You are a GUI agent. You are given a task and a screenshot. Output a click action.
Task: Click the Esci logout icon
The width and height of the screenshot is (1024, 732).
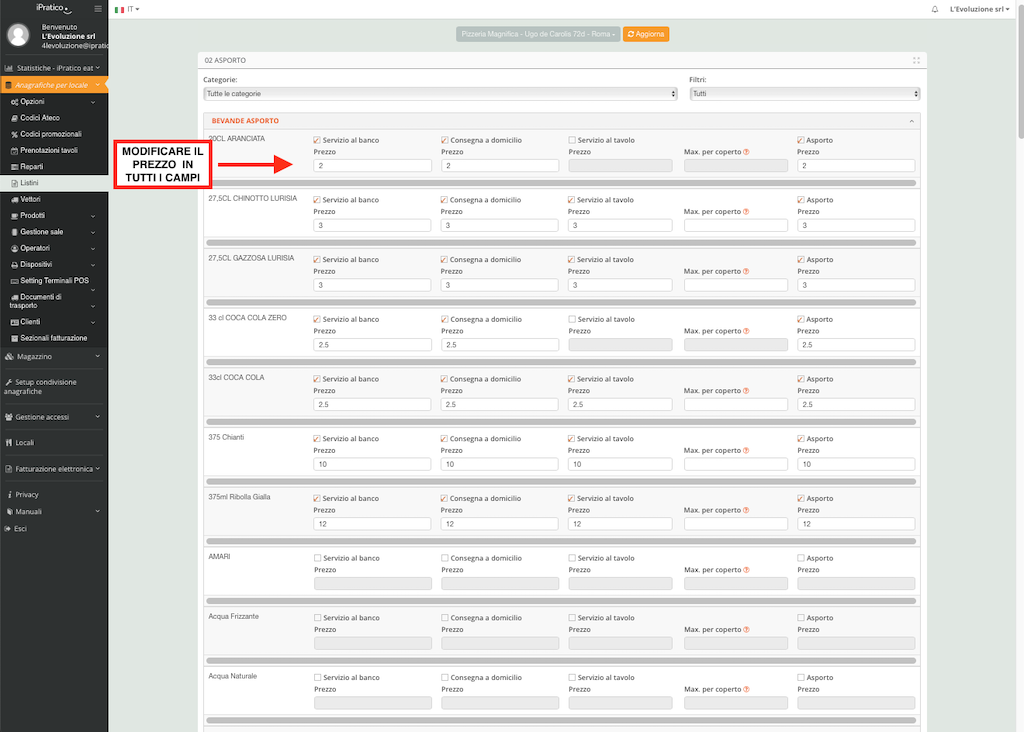coord(9,528)
